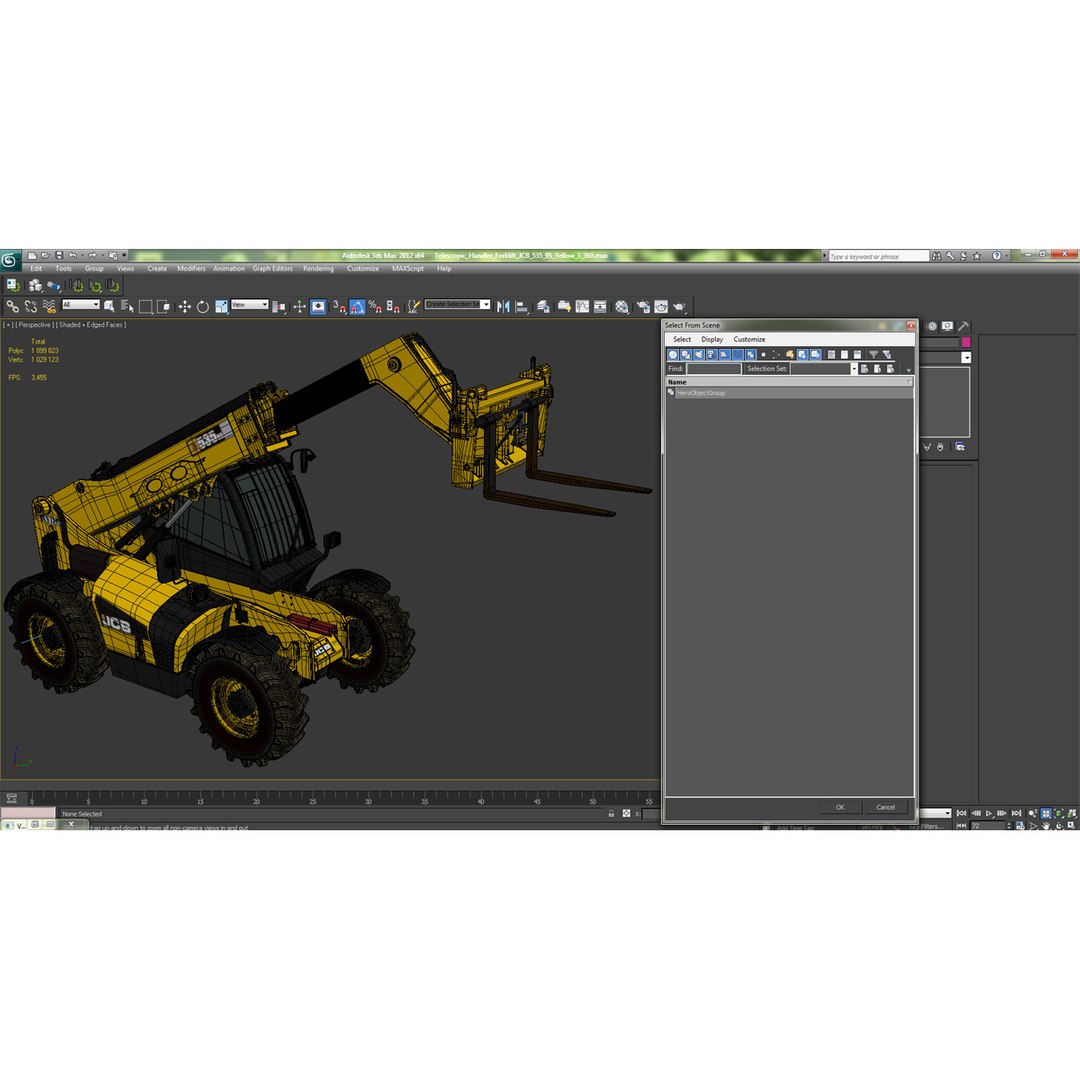Click the Shaded + Edged Faces viewport label
This screenshot has width=1080, height=1080.
tap(91, 325)
